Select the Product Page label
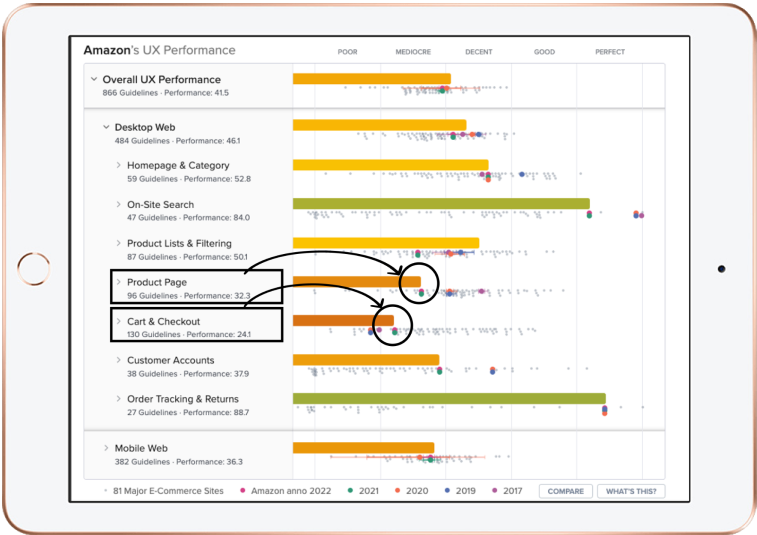This screenshot has width=757, height=535. pyautogui.click(x=157, y=282)
